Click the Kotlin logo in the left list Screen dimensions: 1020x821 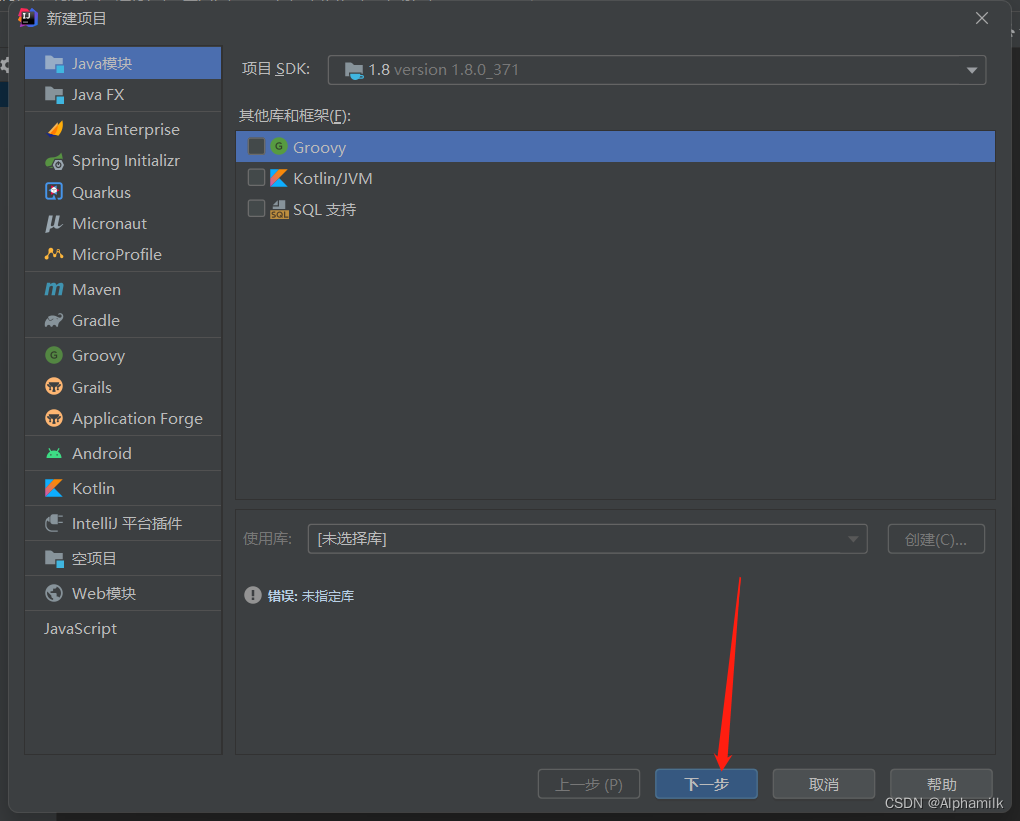pos(54,488)
